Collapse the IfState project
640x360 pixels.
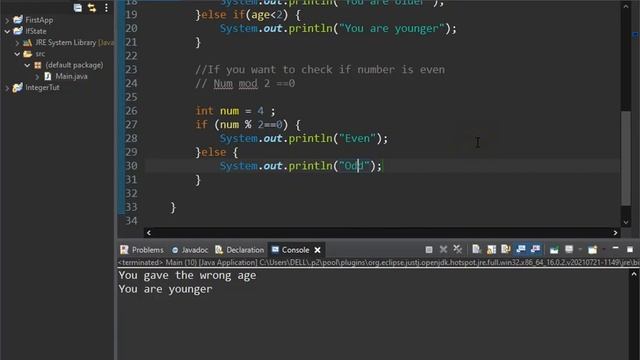point(7,31)
